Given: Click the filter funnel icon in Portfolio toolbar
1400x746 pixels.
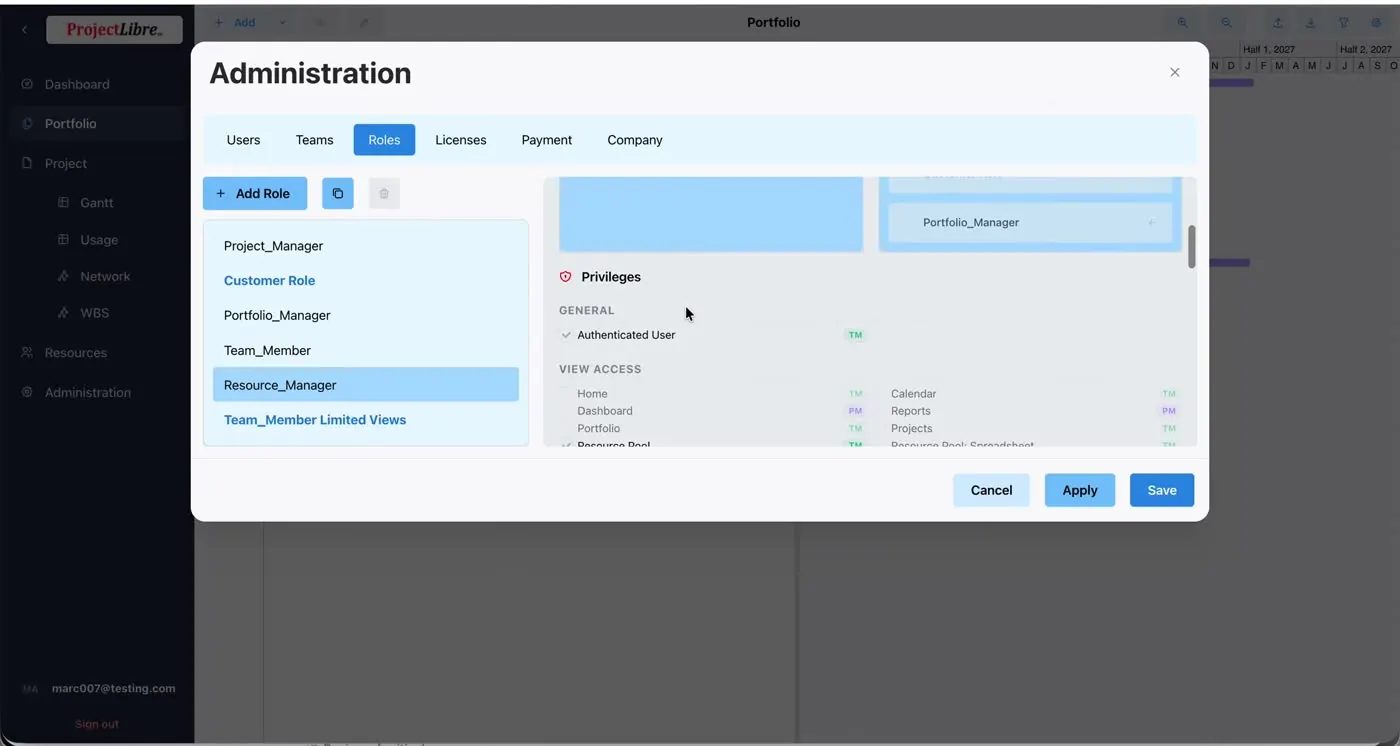Looking at the screenshot, I should pos(1344,22).
